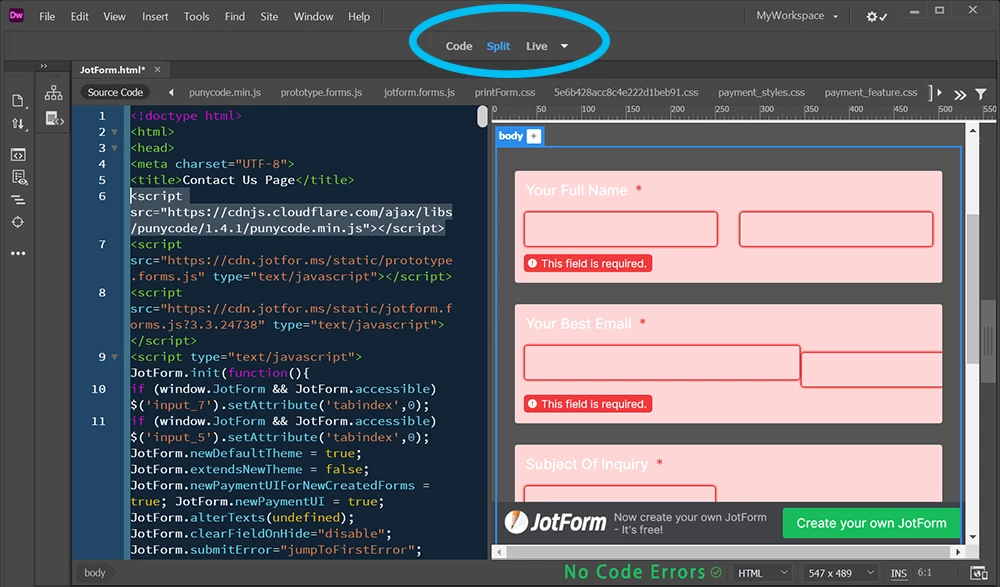
Task: Open the Live view options dropdown arrow
Action: pos(564,46)
